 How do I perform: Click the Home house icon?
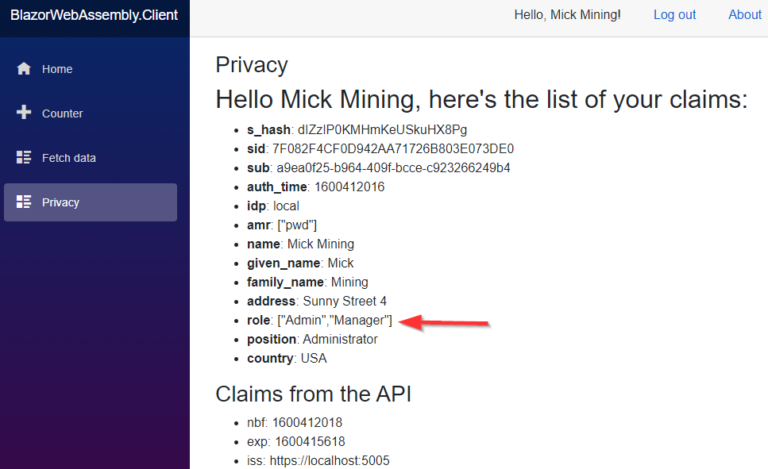point(24,69)
